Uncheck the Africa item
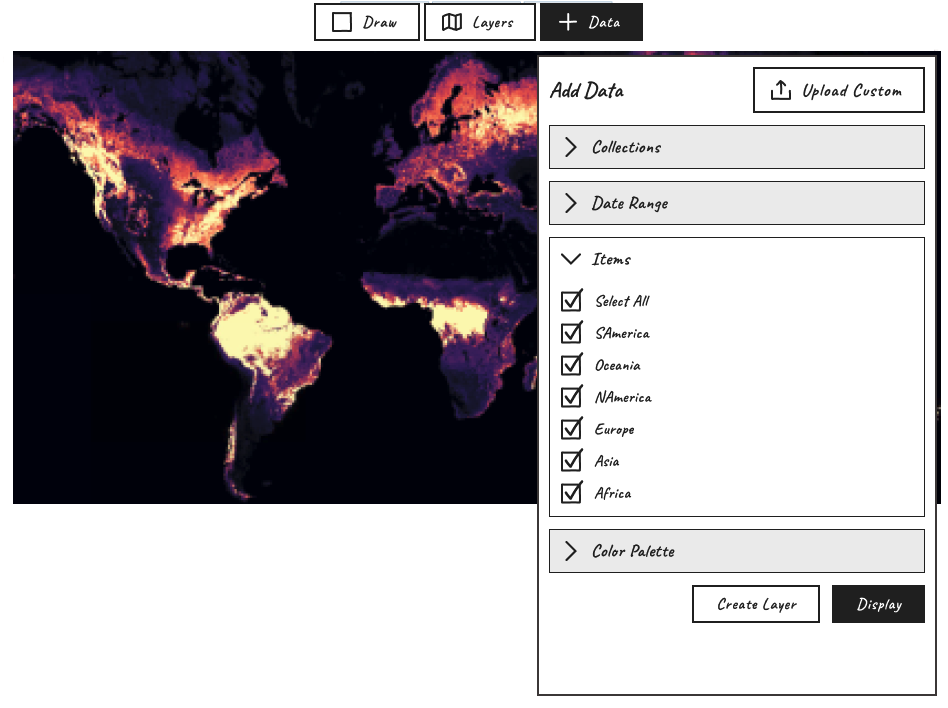948x708 pixels. (x=572, y=493)
